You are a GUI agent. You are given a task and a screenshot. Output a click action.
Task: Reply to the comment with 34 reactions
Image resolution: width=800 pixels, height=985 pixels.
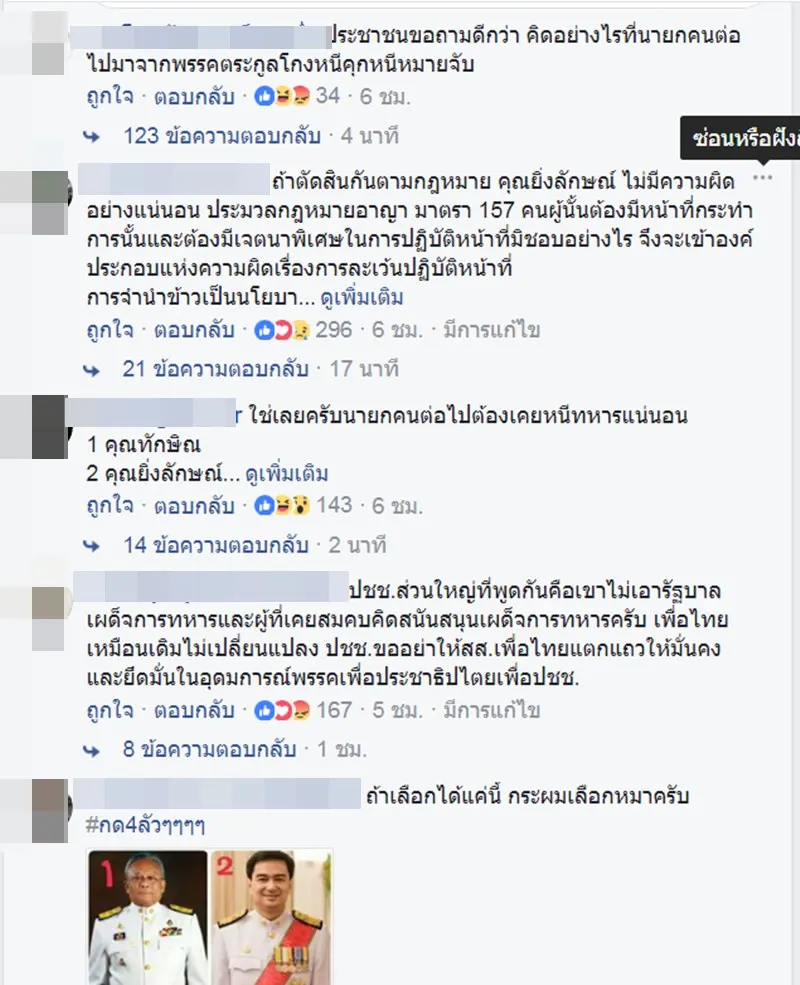pos(194,96)
